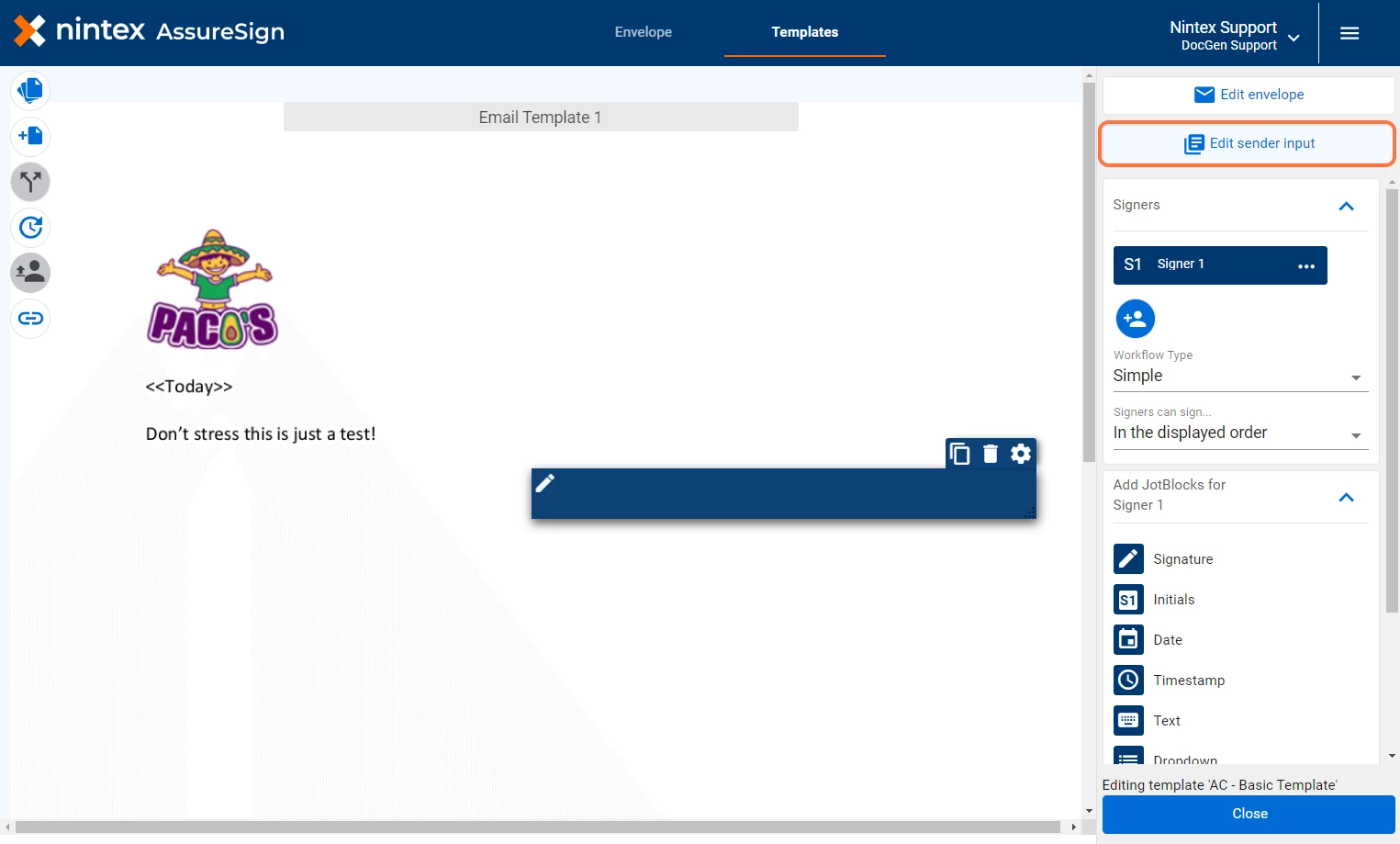The image size is (1400, 844).
Task: Collapse the Add JotBlocks for Signer 1 section
Action: click(1347, 497)
